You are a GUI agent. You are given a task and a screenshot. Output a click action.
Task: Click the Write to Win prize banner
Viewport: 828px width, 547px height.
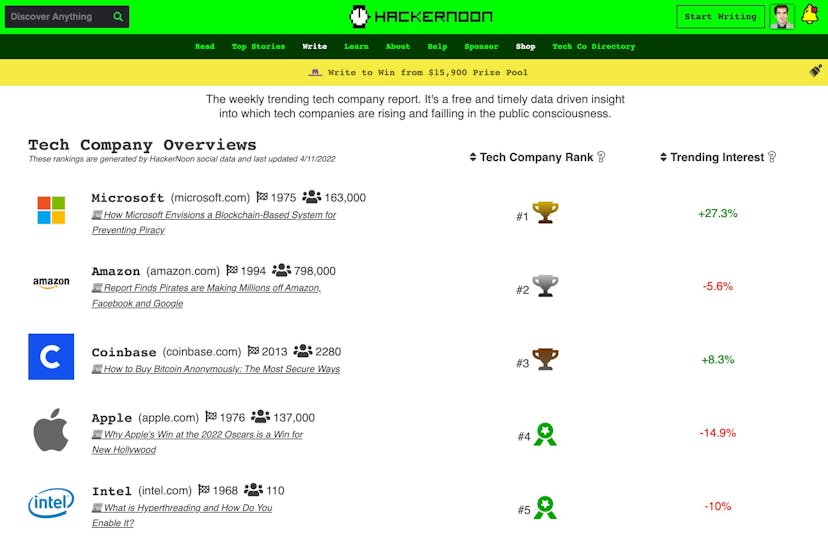[x=418, y=72]
